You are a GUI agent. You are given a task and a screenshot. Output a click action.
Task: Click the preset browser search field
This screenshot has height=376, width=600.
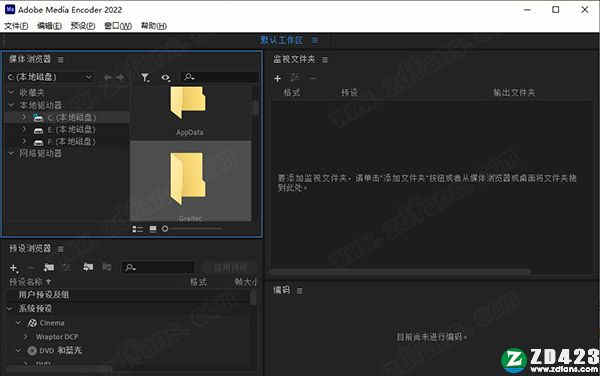[x=157, y=268]
